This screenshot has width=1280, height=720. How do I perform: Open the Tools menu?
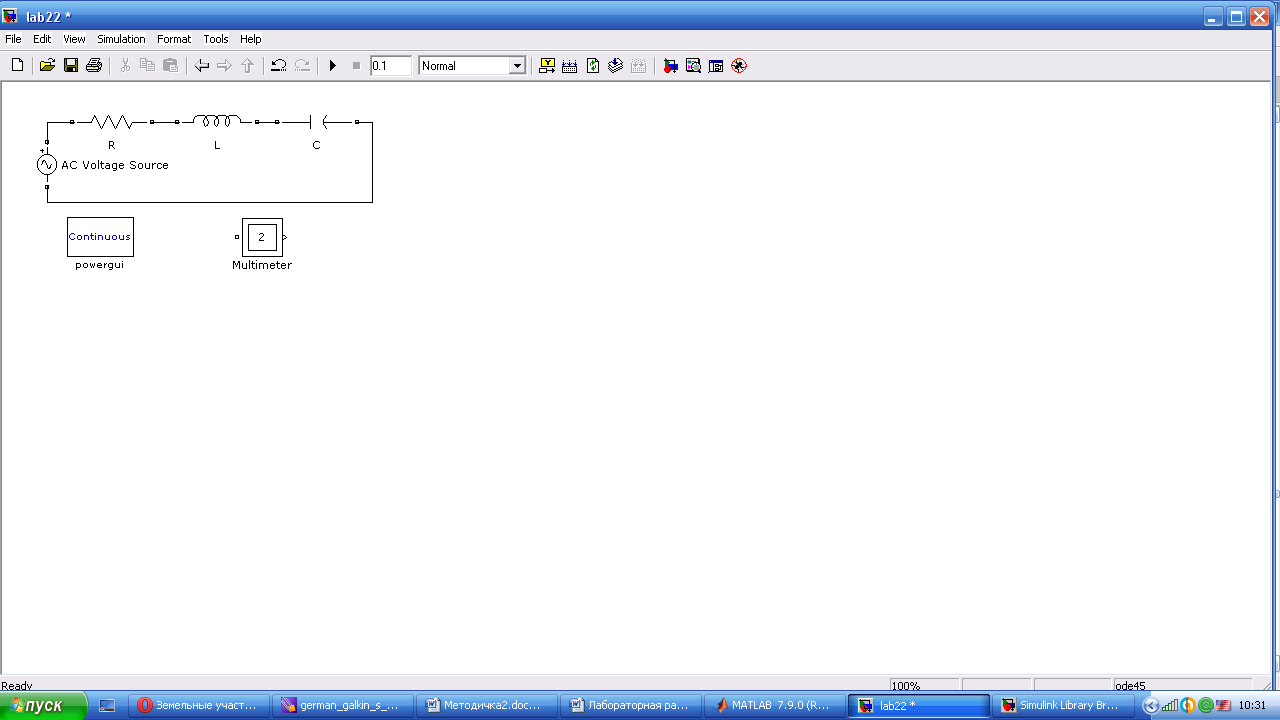(216, 39)
